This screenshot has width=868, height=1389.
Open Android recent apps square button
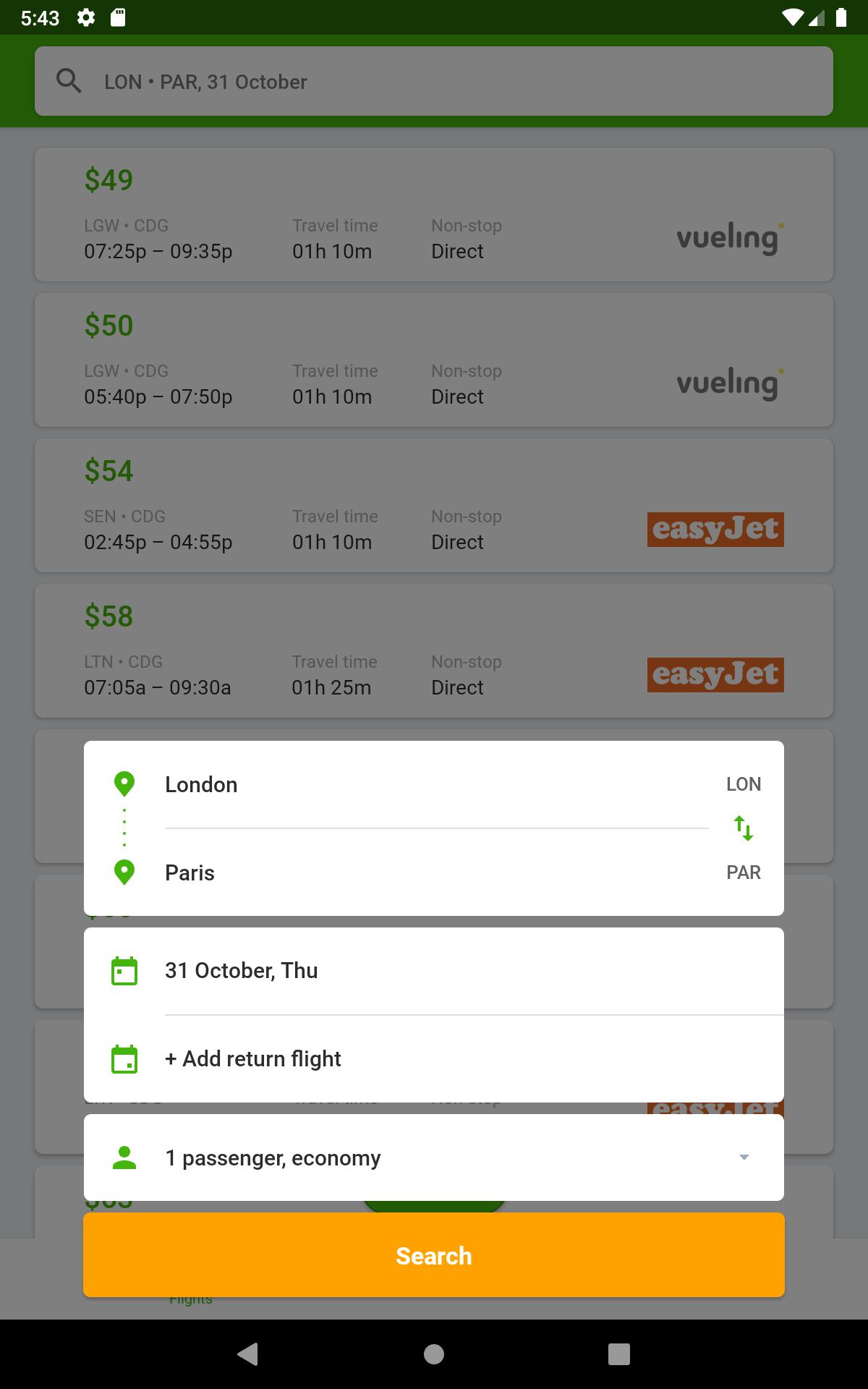pos(619,1354)
